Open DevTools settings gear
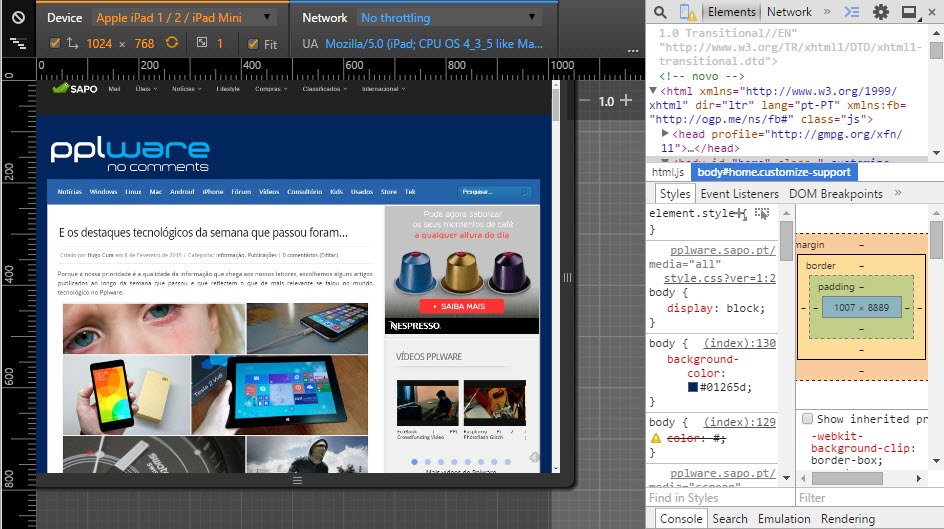The height and width of the screenshot is (529, 944). point(881,12)
